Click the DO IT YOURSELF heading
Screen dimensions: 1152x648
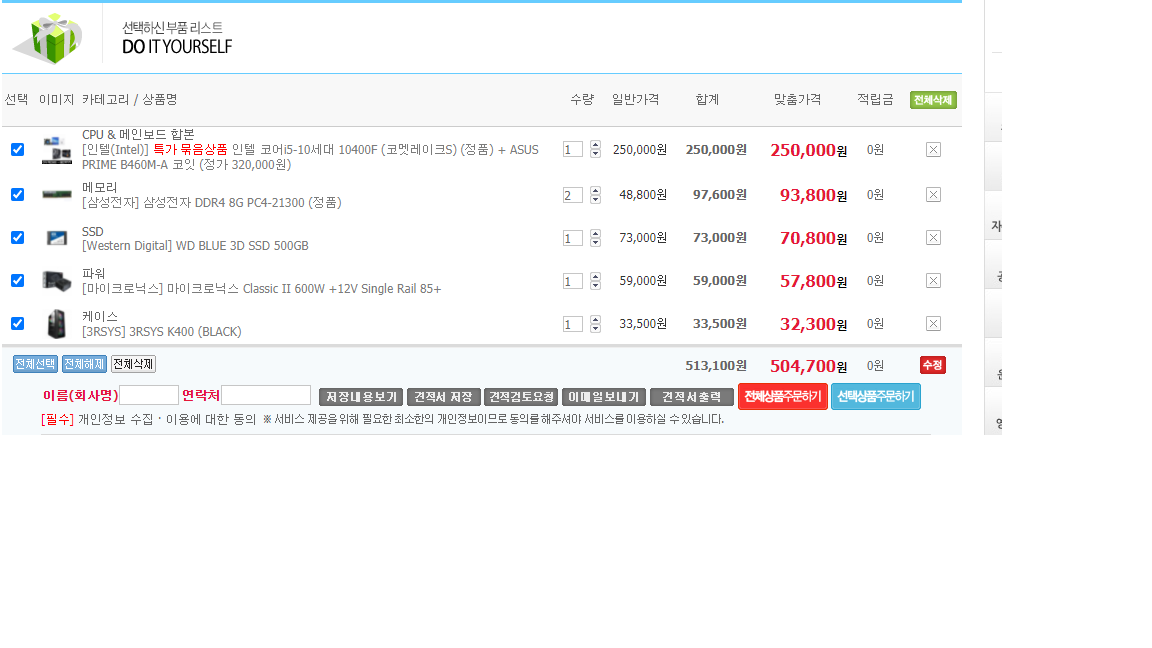point(177,47)
